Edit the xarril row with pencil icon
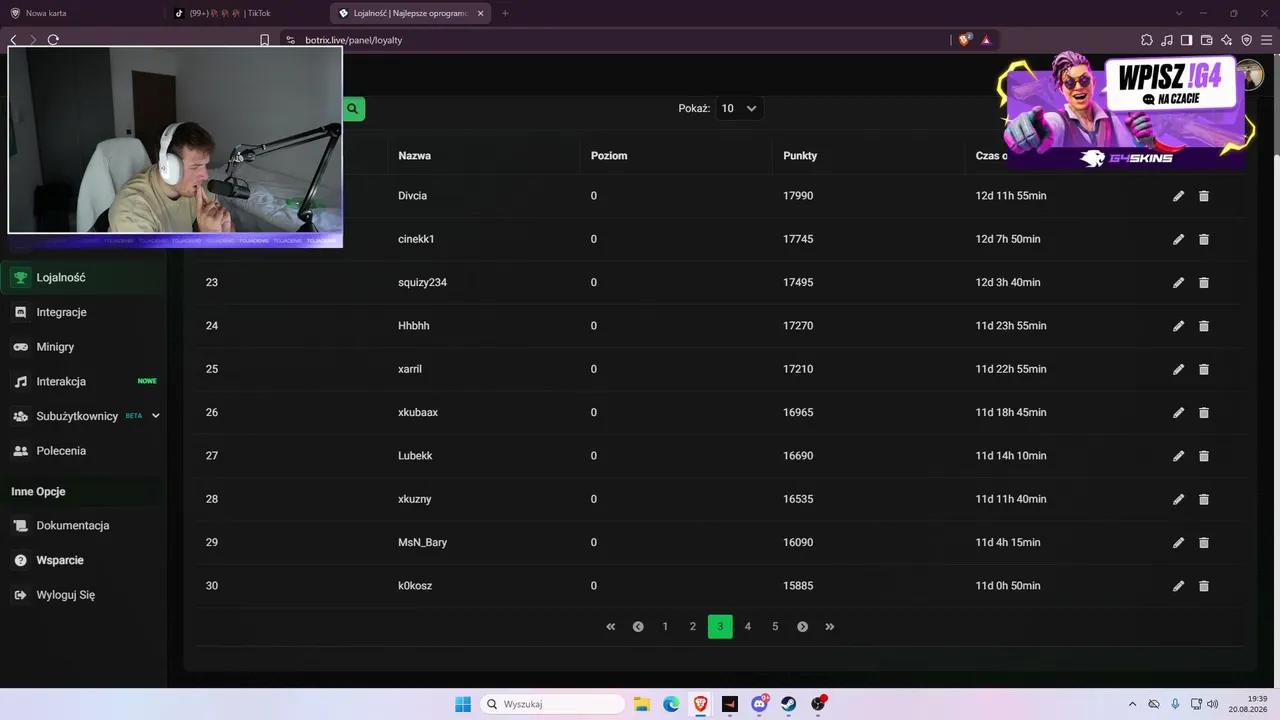1280x720 pixels. 1178,369
